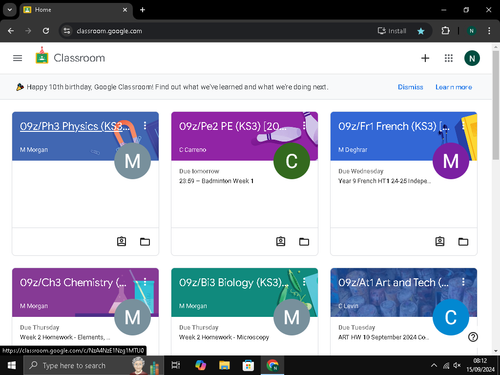Image resolution: width=500 pixels, height=375 pixels.
Task: Open the 09z/Bi3 Biology class
Action: tap(234, 283)
